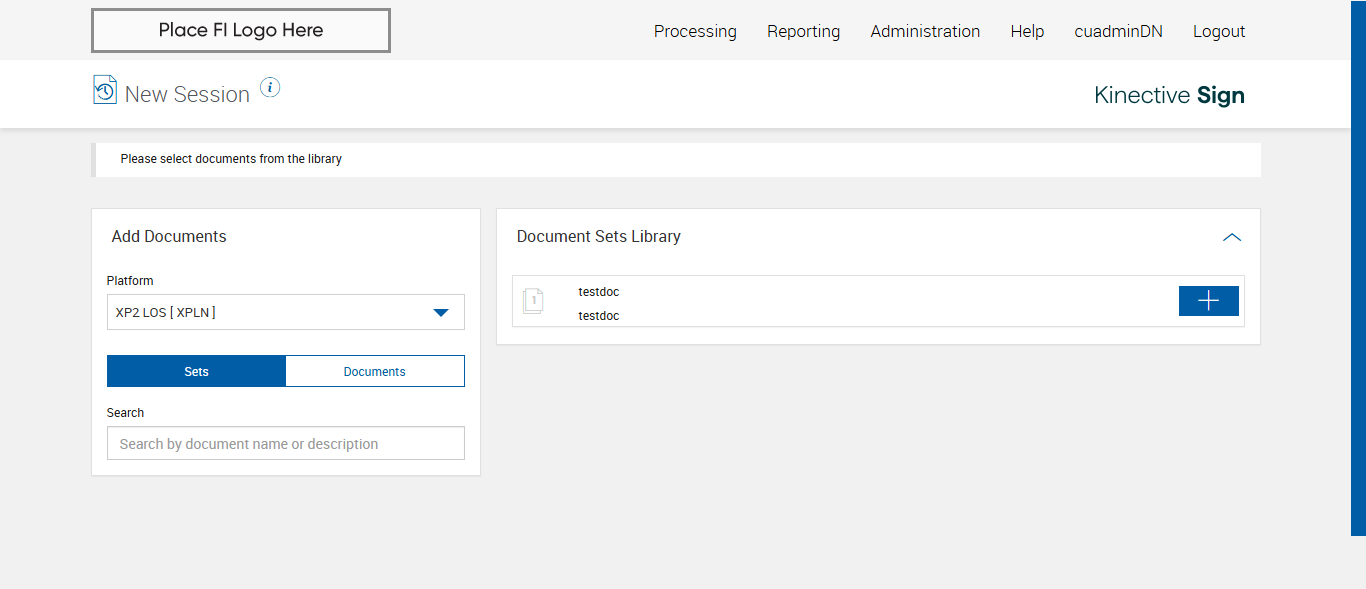This screenshot has width=1366, height=589.
Task: Click the Kinective Sign brand logo
Action: click(x=1169, y=95)
